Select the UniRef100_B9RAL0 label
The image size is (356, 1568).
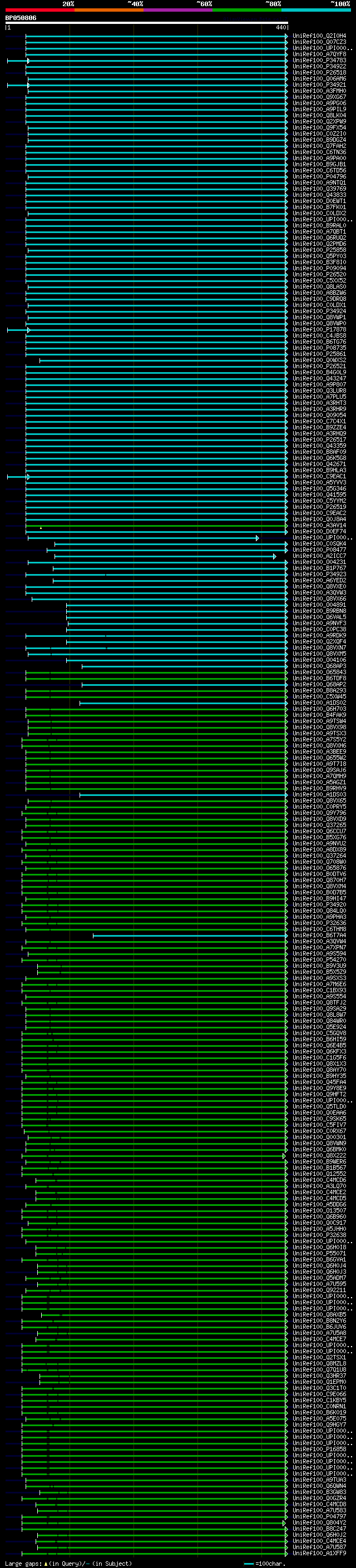[x=319, y=225]
